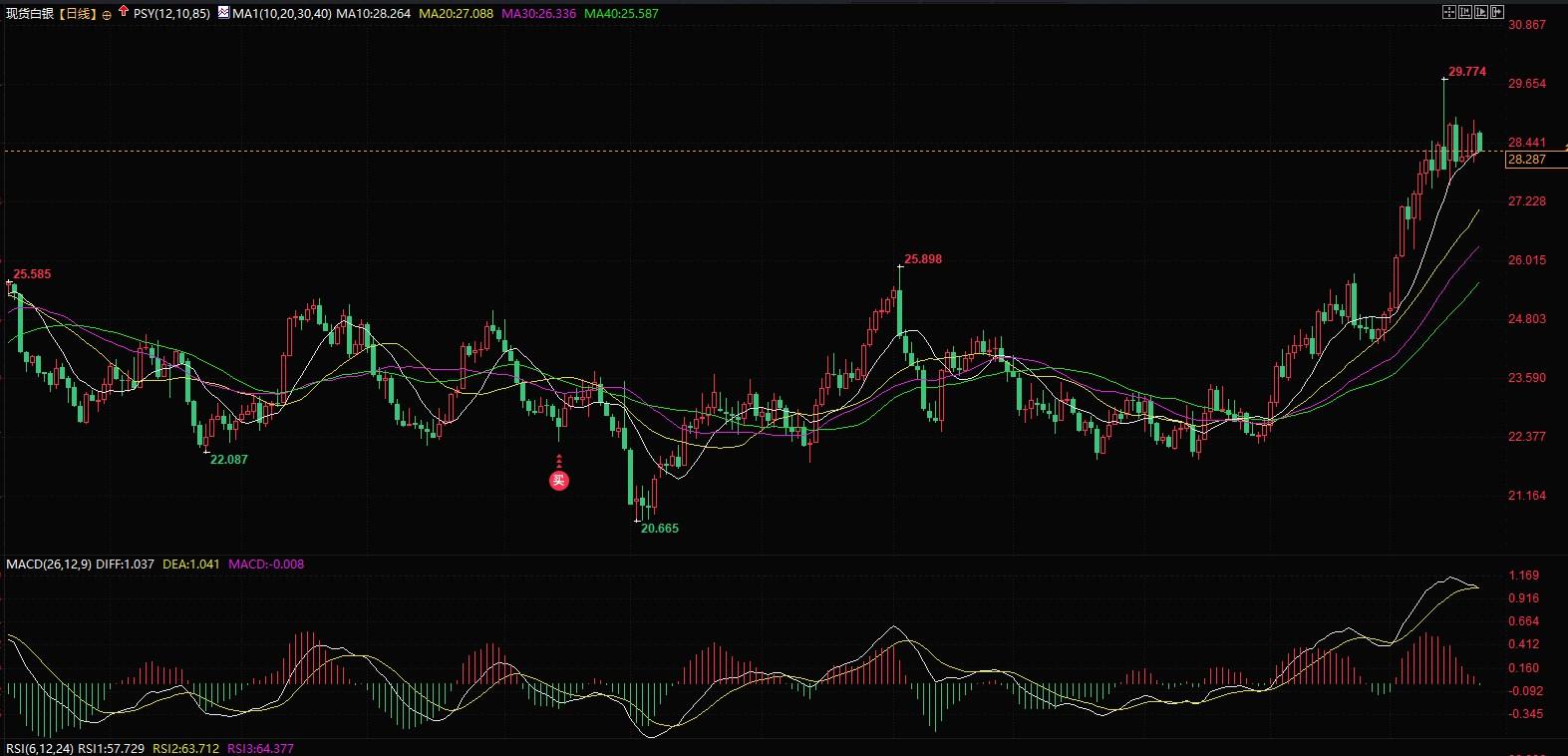Click the DIFF:1.037 value label

pyautogui.click(x=126, y=565)
